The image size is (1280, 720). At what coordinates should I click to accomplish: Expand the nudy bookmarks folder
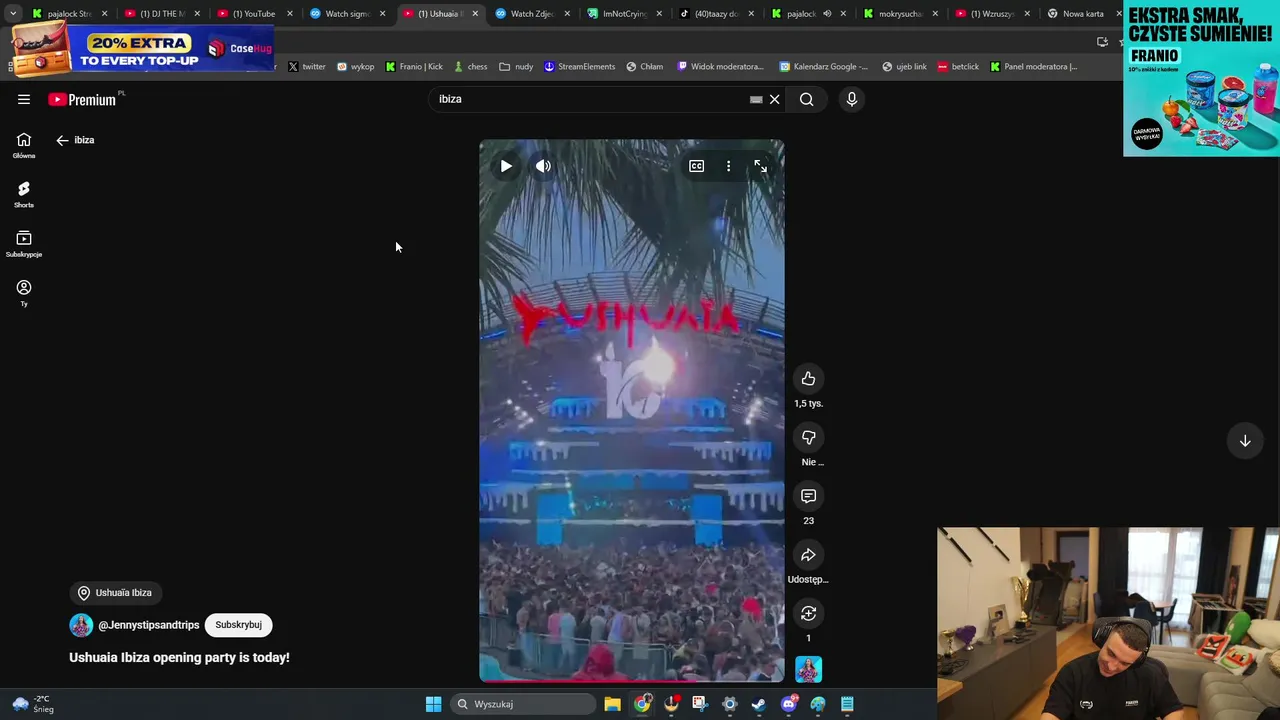click(516, 67)
